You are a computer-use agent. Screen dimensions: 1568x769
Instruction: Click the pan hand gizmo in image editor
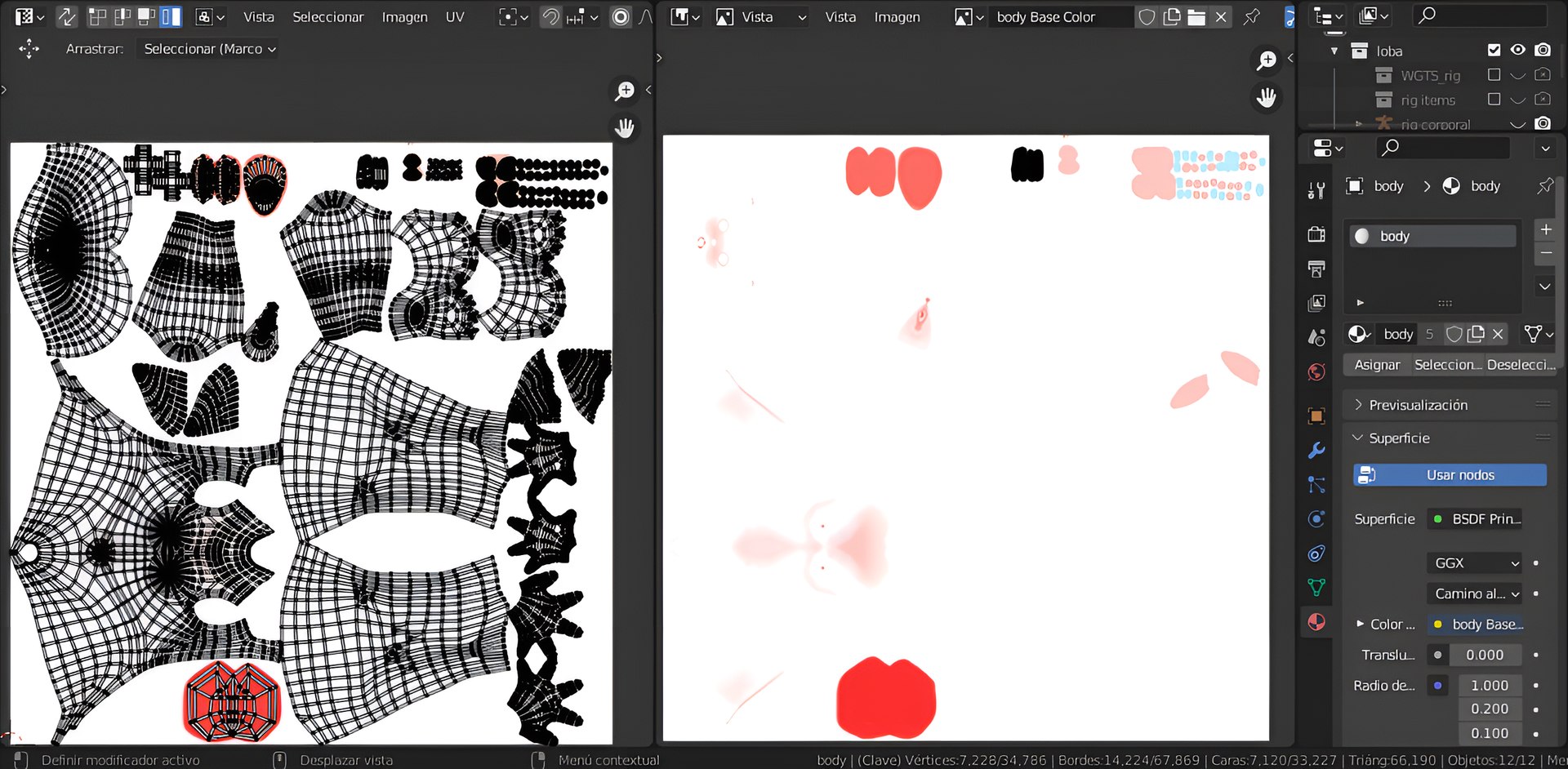pyautogui.click(x=1267, y=98)
